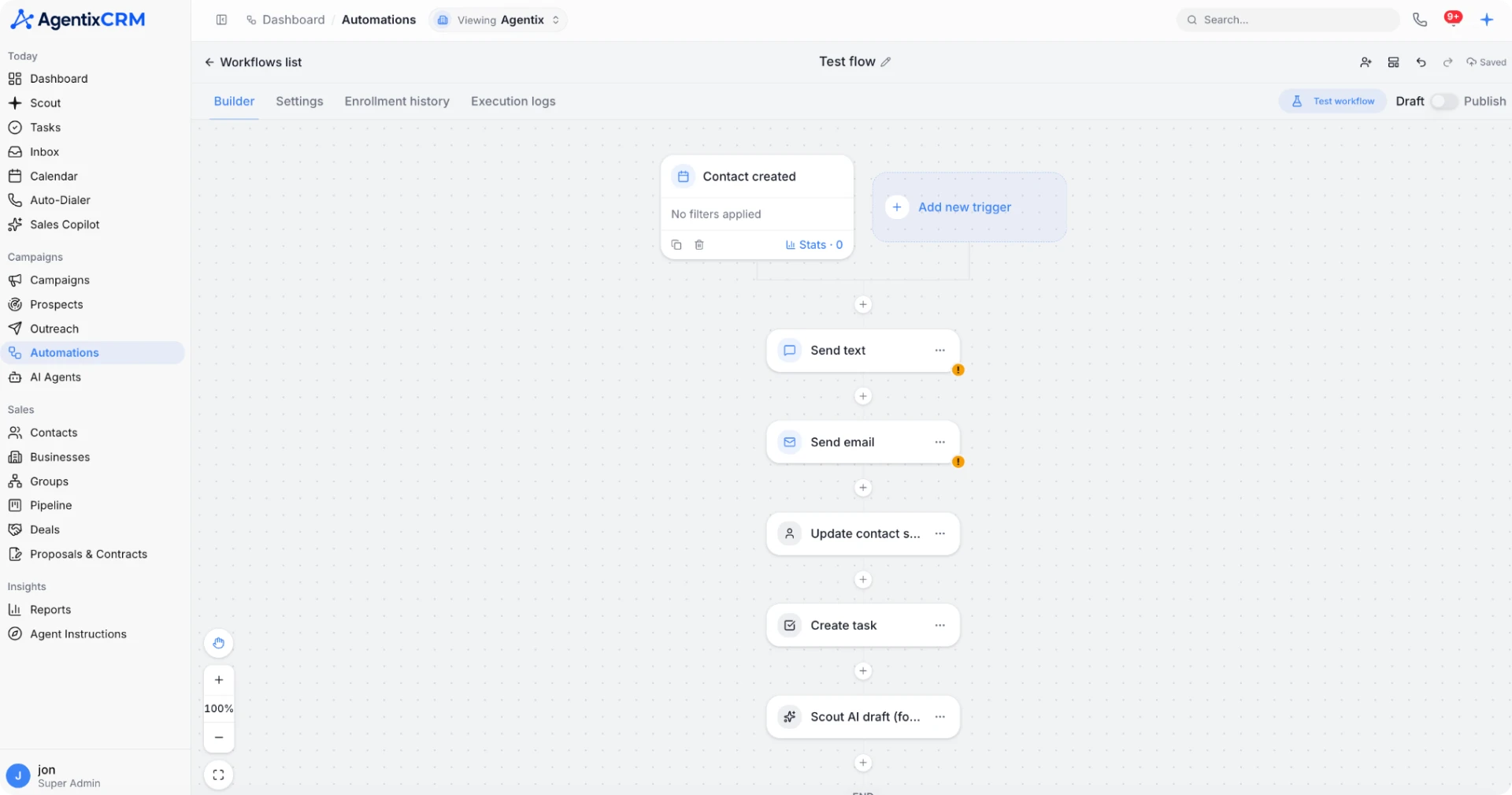The width and height of the screenshot is (1512, 795).
Task: Open the workflow layout icon
Action: [x=1393, y=62]
